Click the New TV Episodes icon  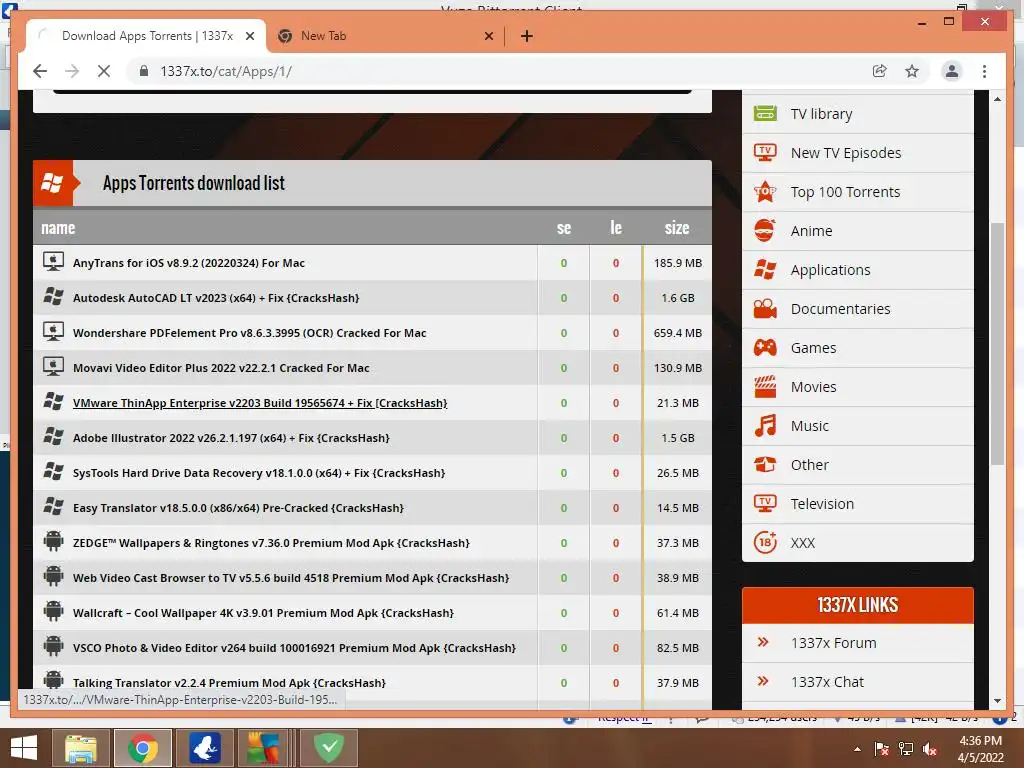click(x=765, y=152)
